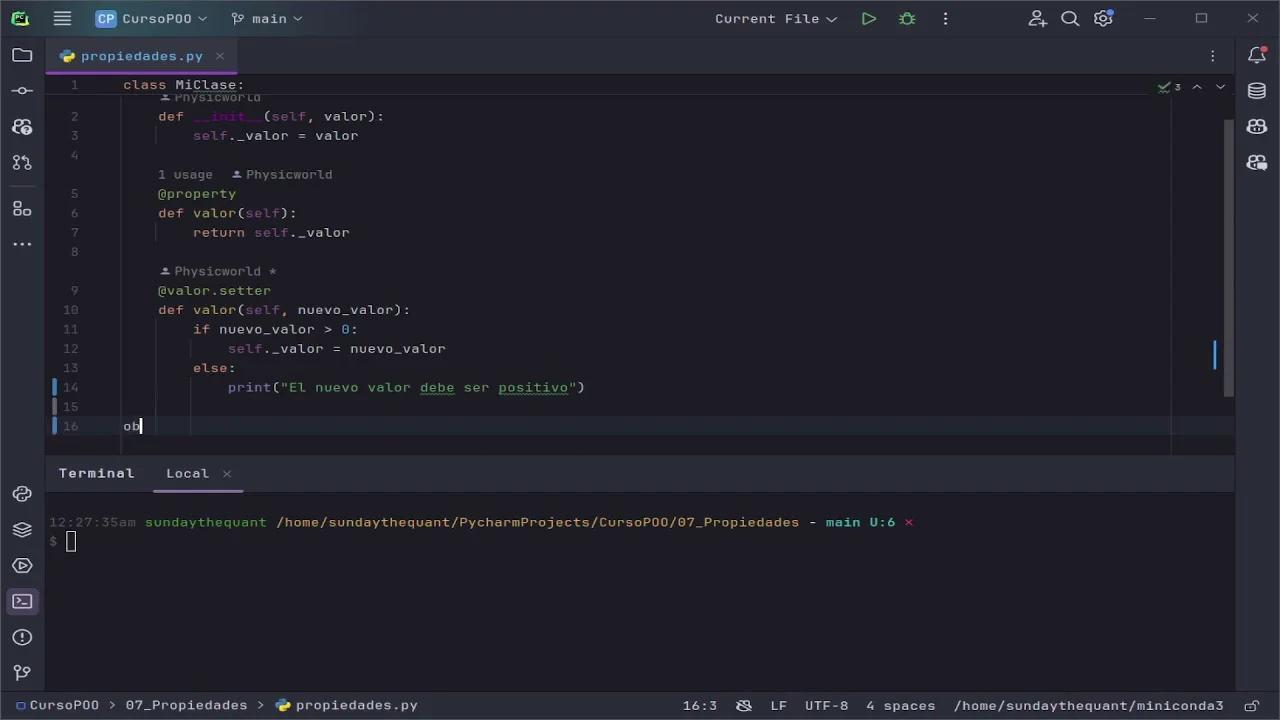1280x720 pixels.
Task: Show notifications via the bell icon
Action: [x=1257, y=56]
